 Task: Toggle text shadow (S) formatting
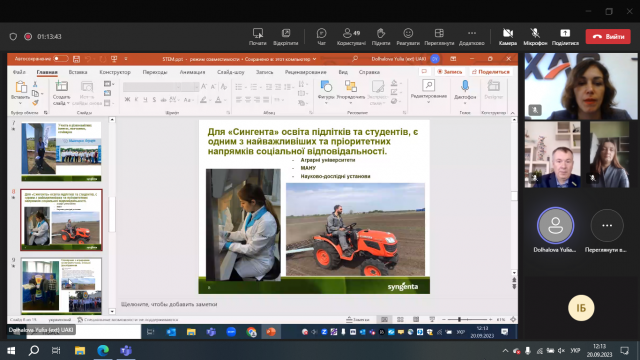pyautogui.click(x=154, y=100)
